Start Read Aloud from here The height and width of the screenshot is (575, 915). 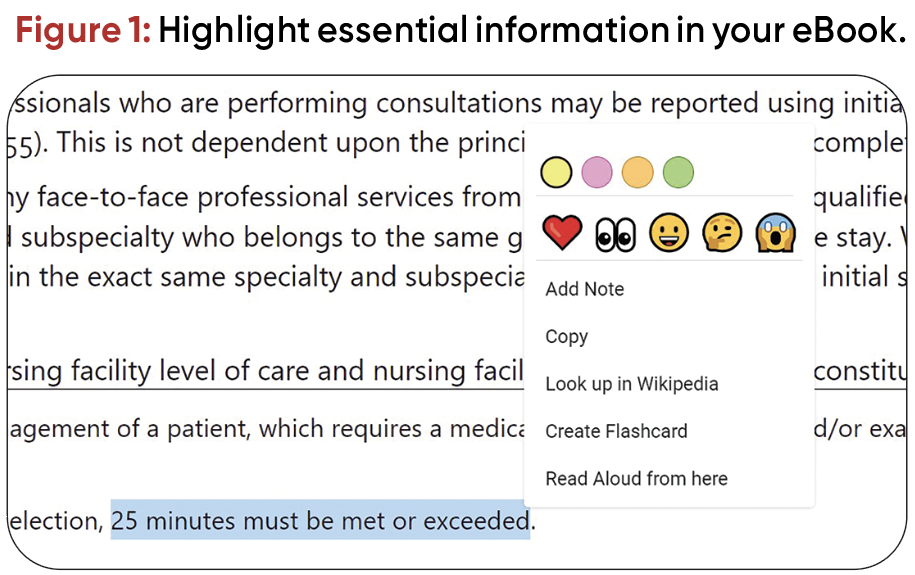tap(637, 479)
